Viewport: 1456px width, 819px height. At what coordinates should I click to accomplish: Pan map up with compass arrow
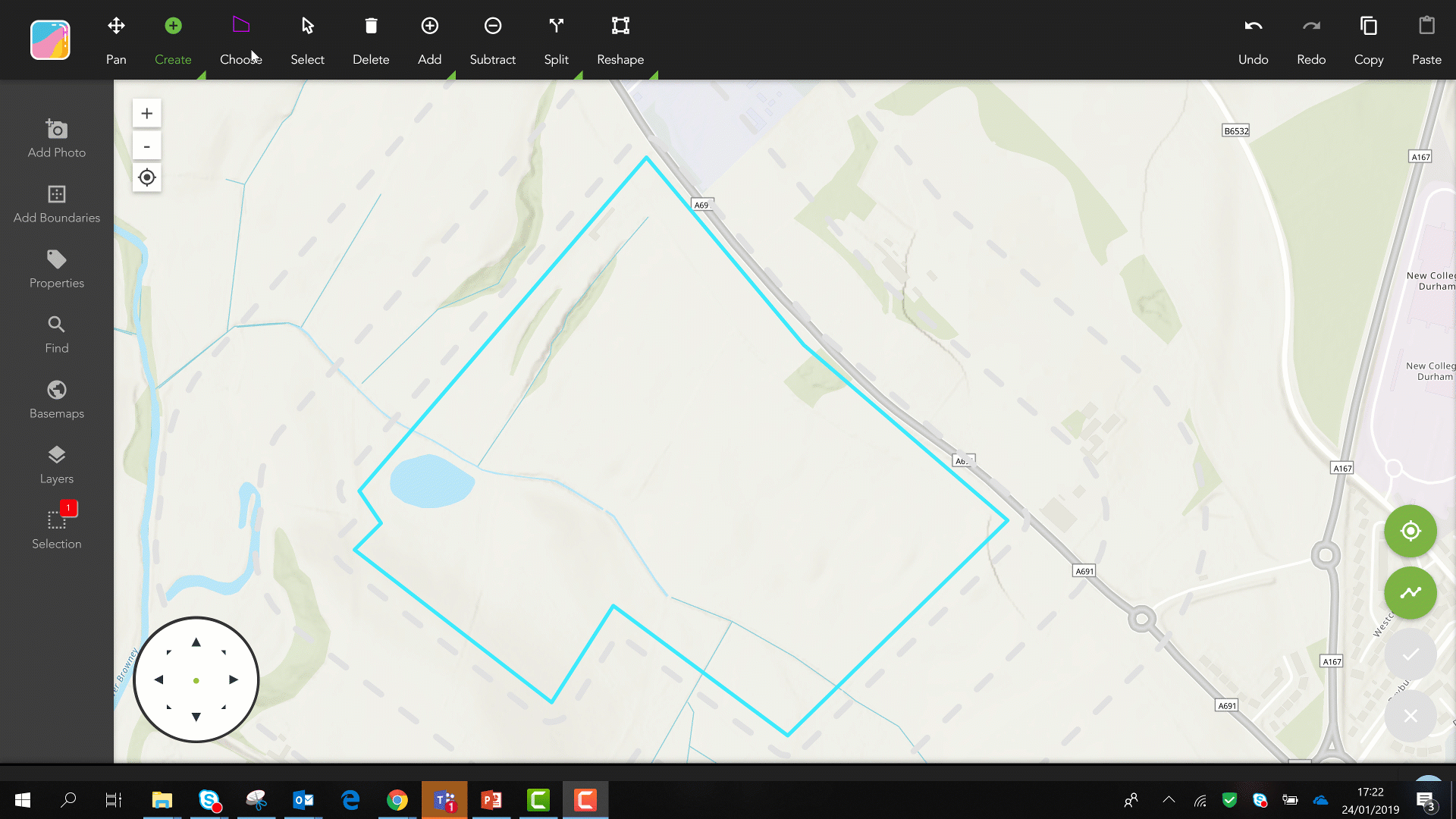click(196, 642)
